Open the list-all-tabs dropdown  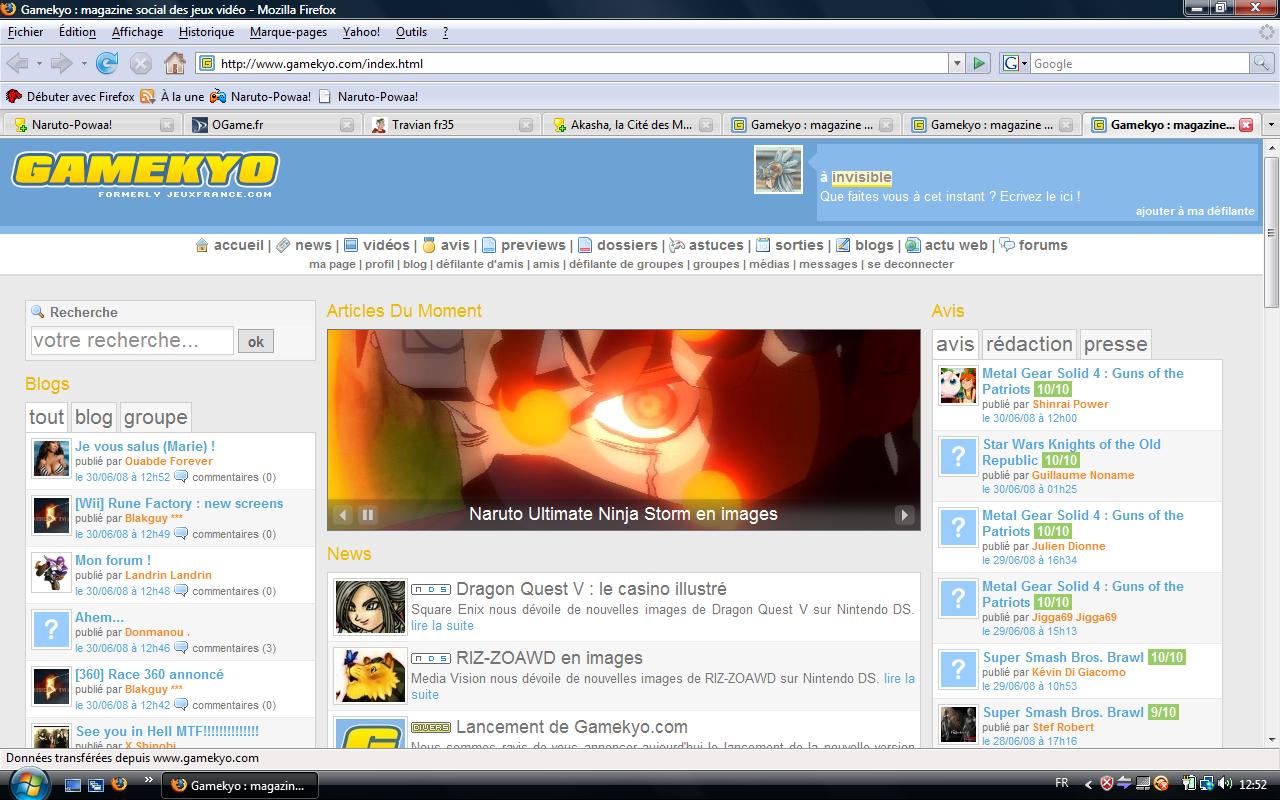coord(1270,125)
